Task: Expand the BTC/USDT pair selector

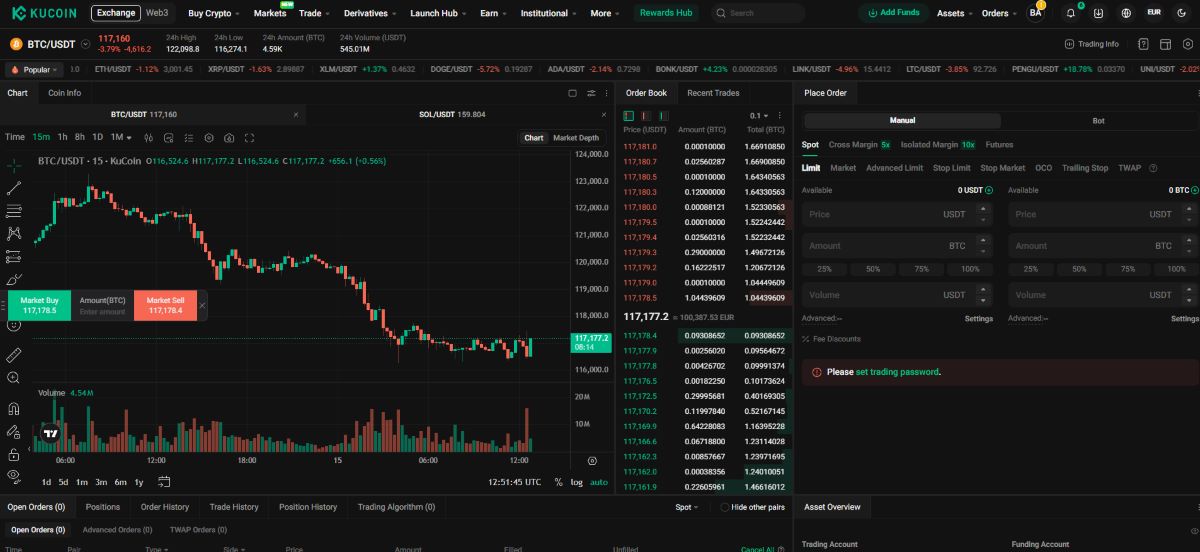Action: pos(85,44)
